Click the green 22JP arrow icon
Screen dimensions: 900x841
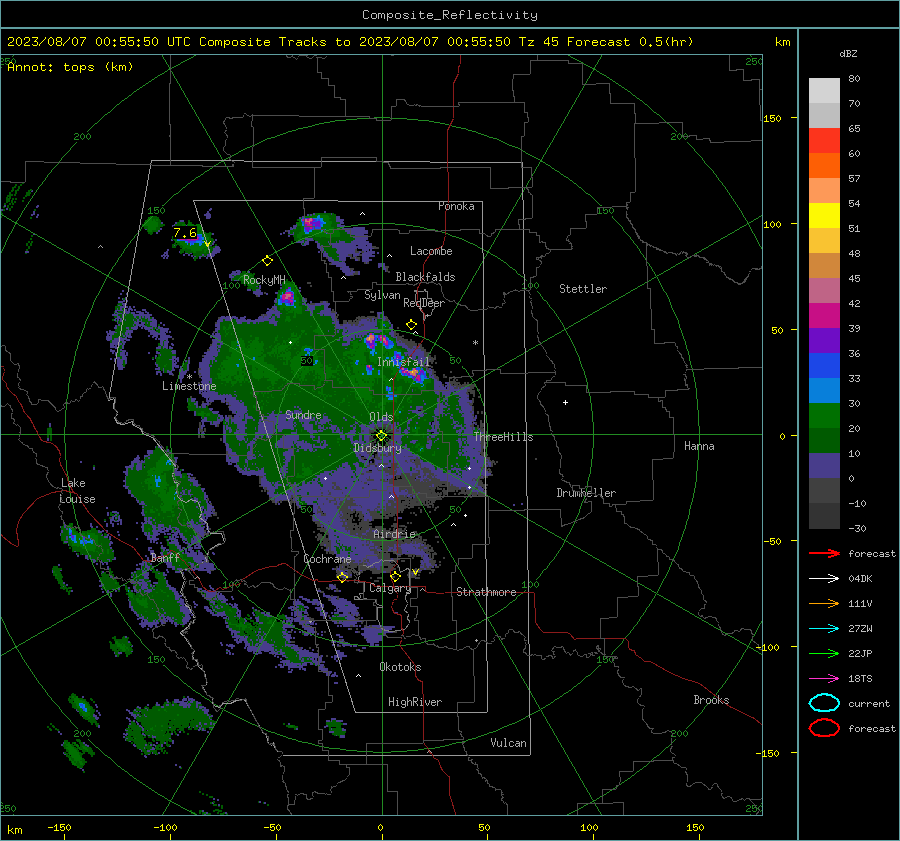click(x=824, y=653)
